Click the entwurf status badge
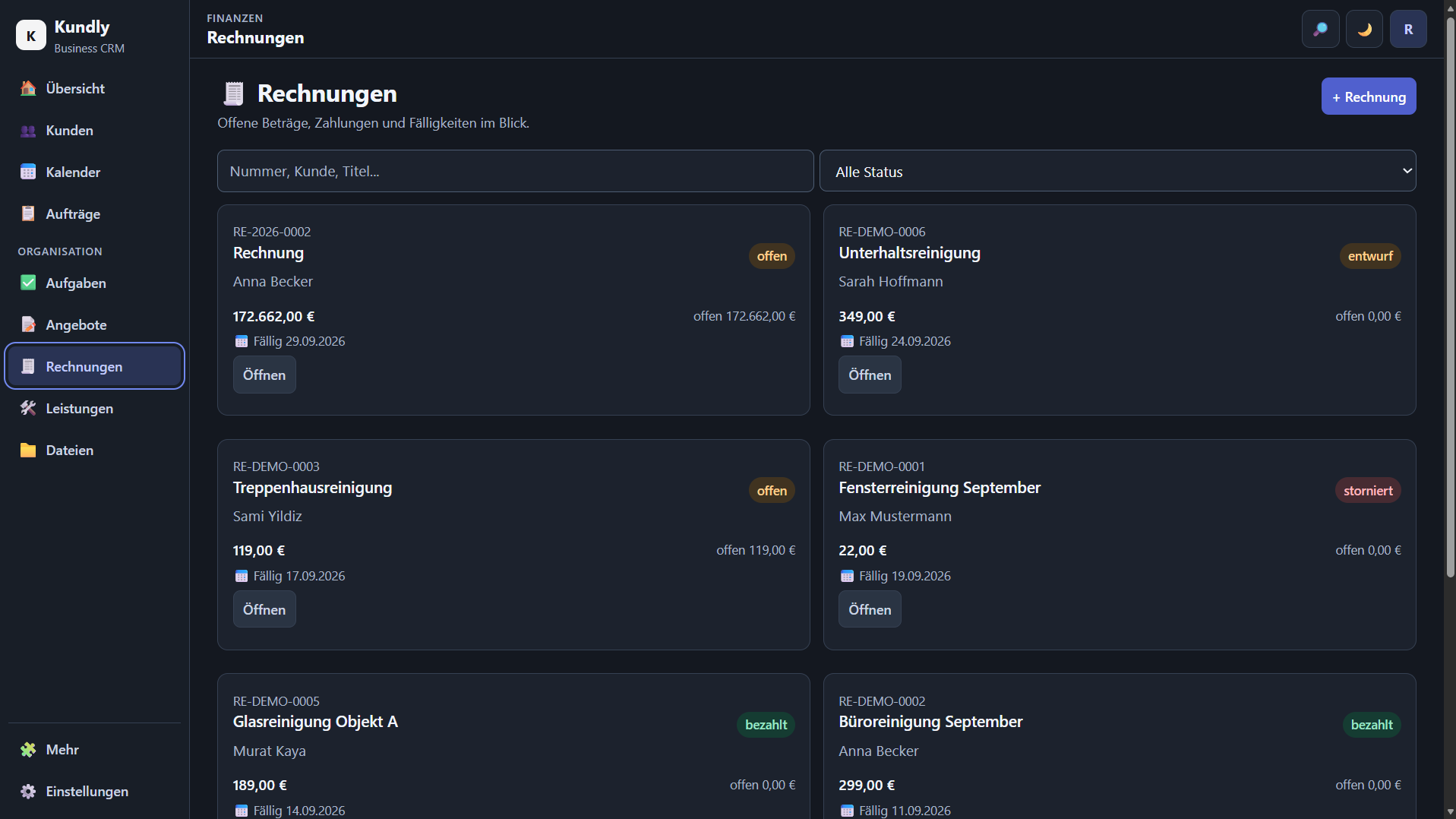Screen dimensions: 1456x819 point(1370,256)
